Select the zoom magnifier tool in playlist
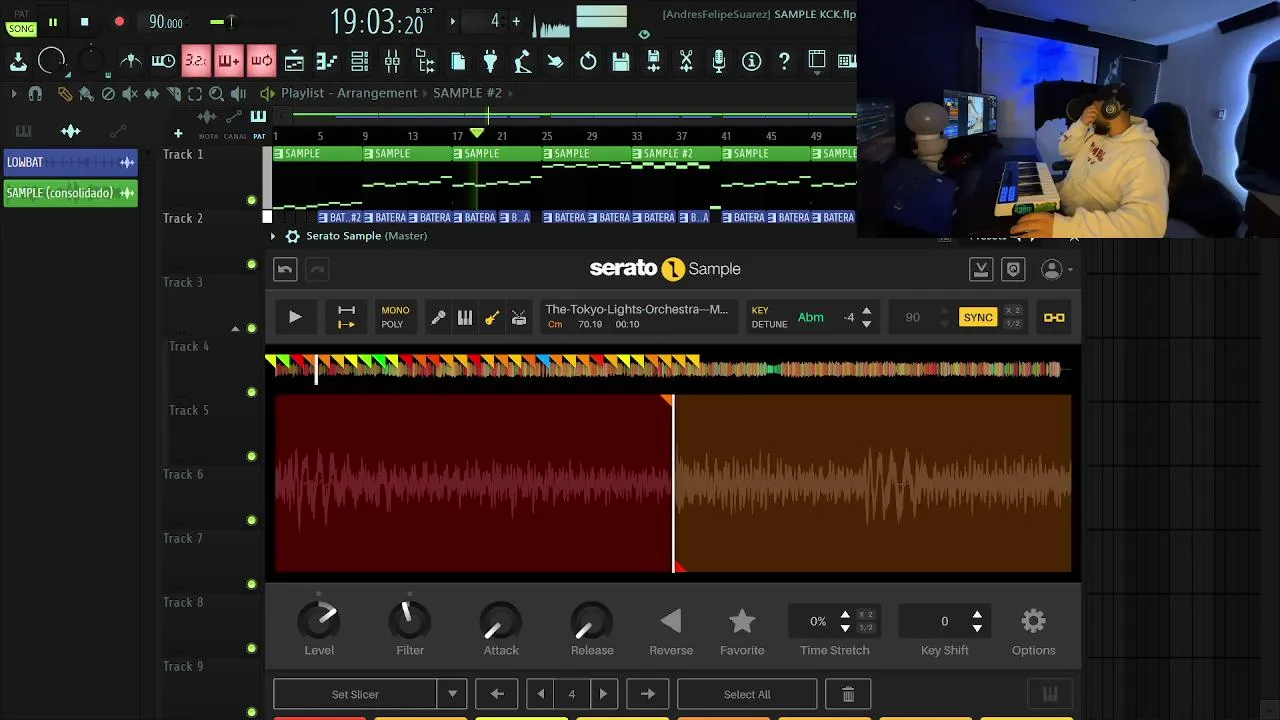 [216, 93]
